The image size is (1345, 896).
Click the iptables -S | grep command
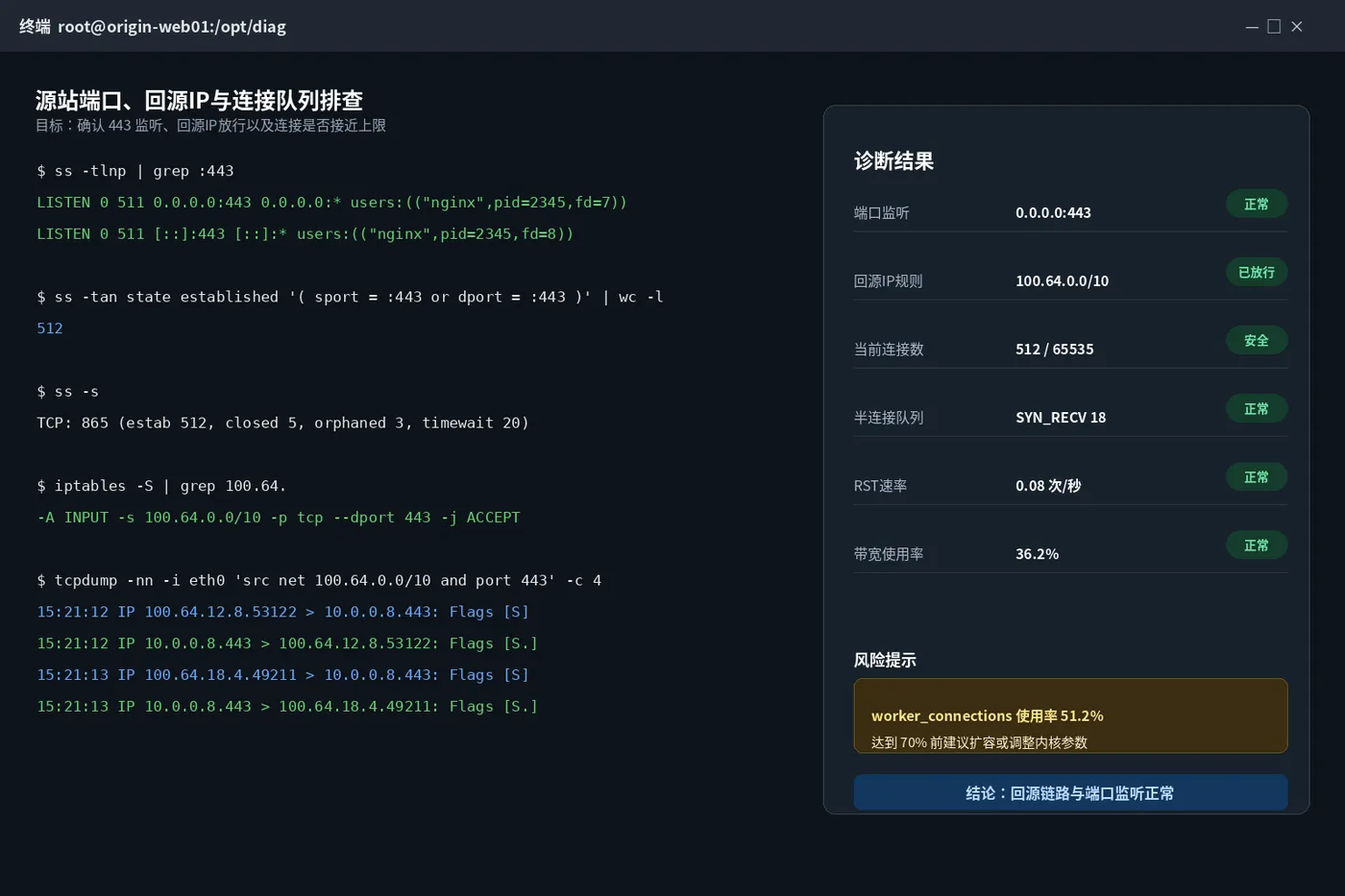point(161,486)
